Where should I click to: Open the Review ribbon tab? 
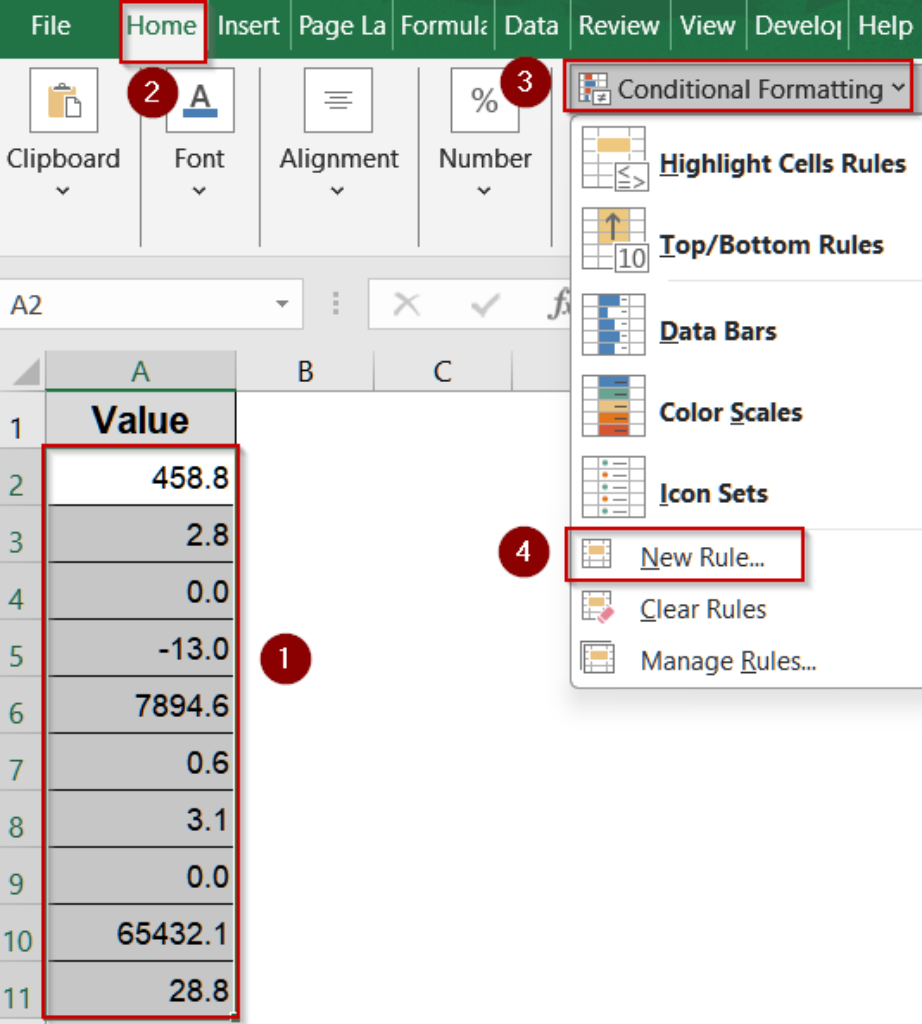point(619,26)
